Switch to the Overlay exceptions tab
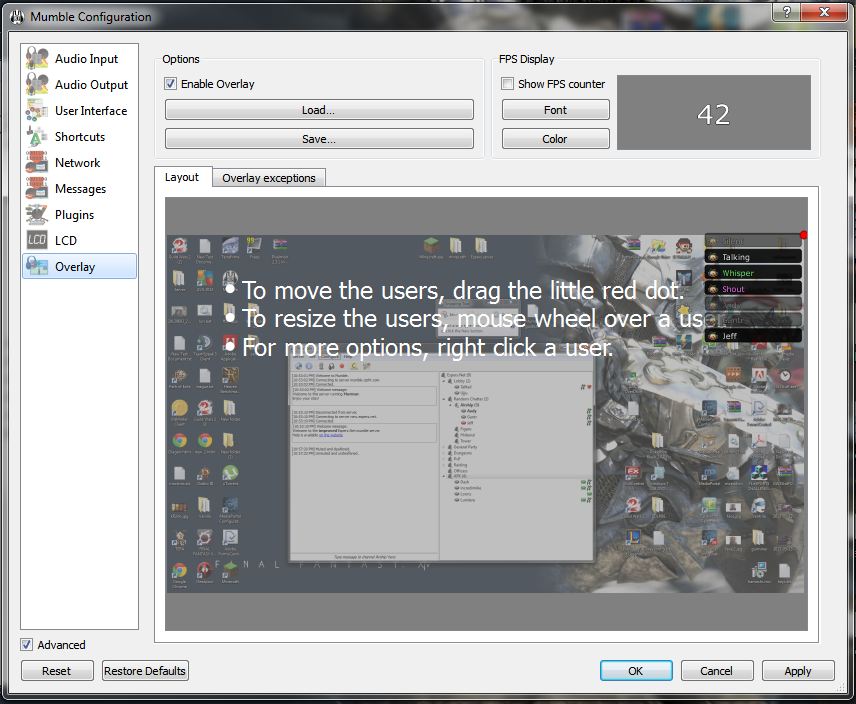 click(268, 178)
